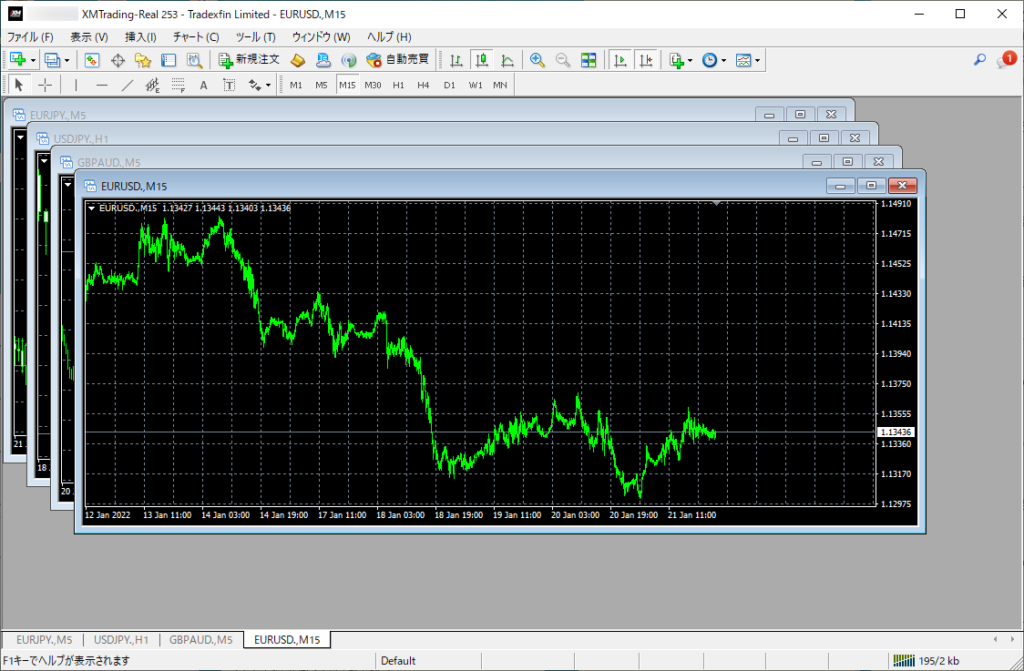Open the Data Window crosshair-circle icon
1024x671 pixels.
pos(118,60)
